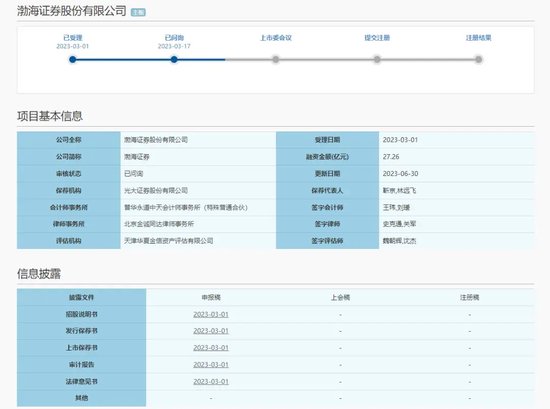Open the 招股说明书 2023-03-01 申报稿 link

(x=211, y=314)
